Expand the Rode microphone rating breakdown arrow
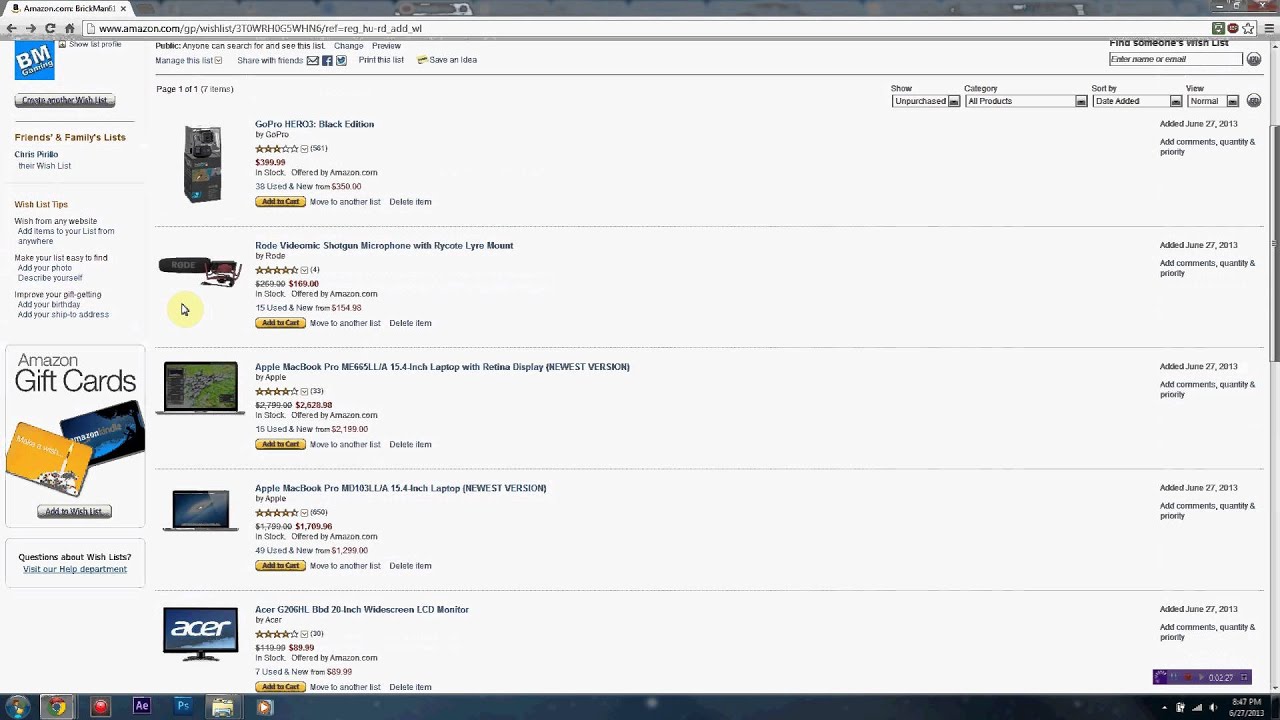This screenshot has width=1280, height=720. tap(304, 270)
